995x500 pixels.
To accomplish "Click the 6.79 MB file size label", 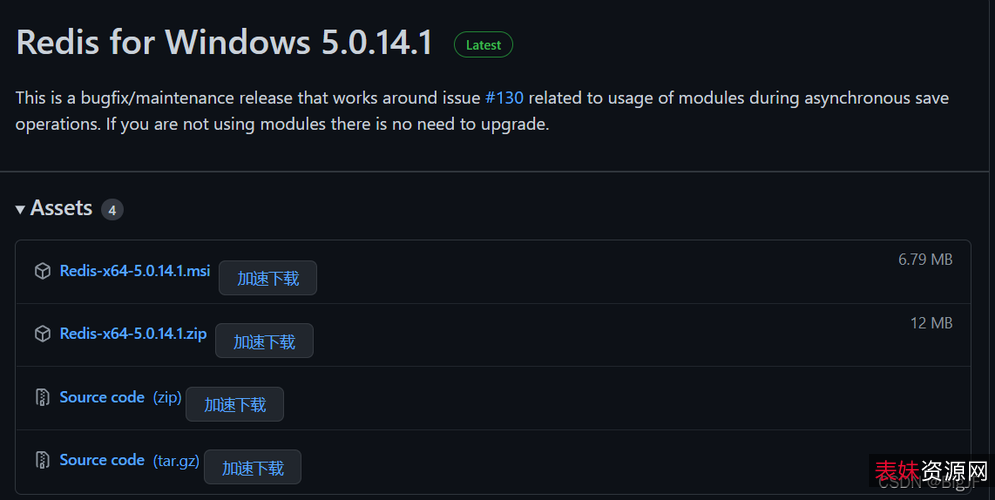I will [x=924, y=260].
